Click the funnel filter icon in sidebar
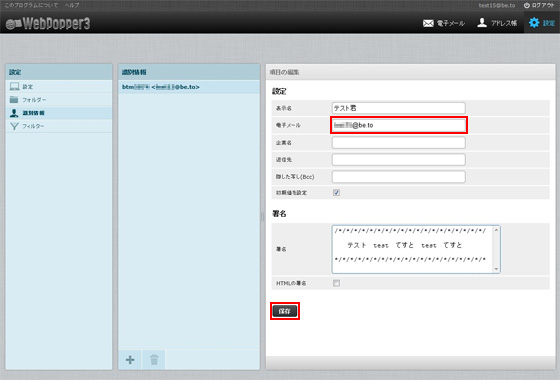This screenshot has height=380, width=560. coord(14,126)
